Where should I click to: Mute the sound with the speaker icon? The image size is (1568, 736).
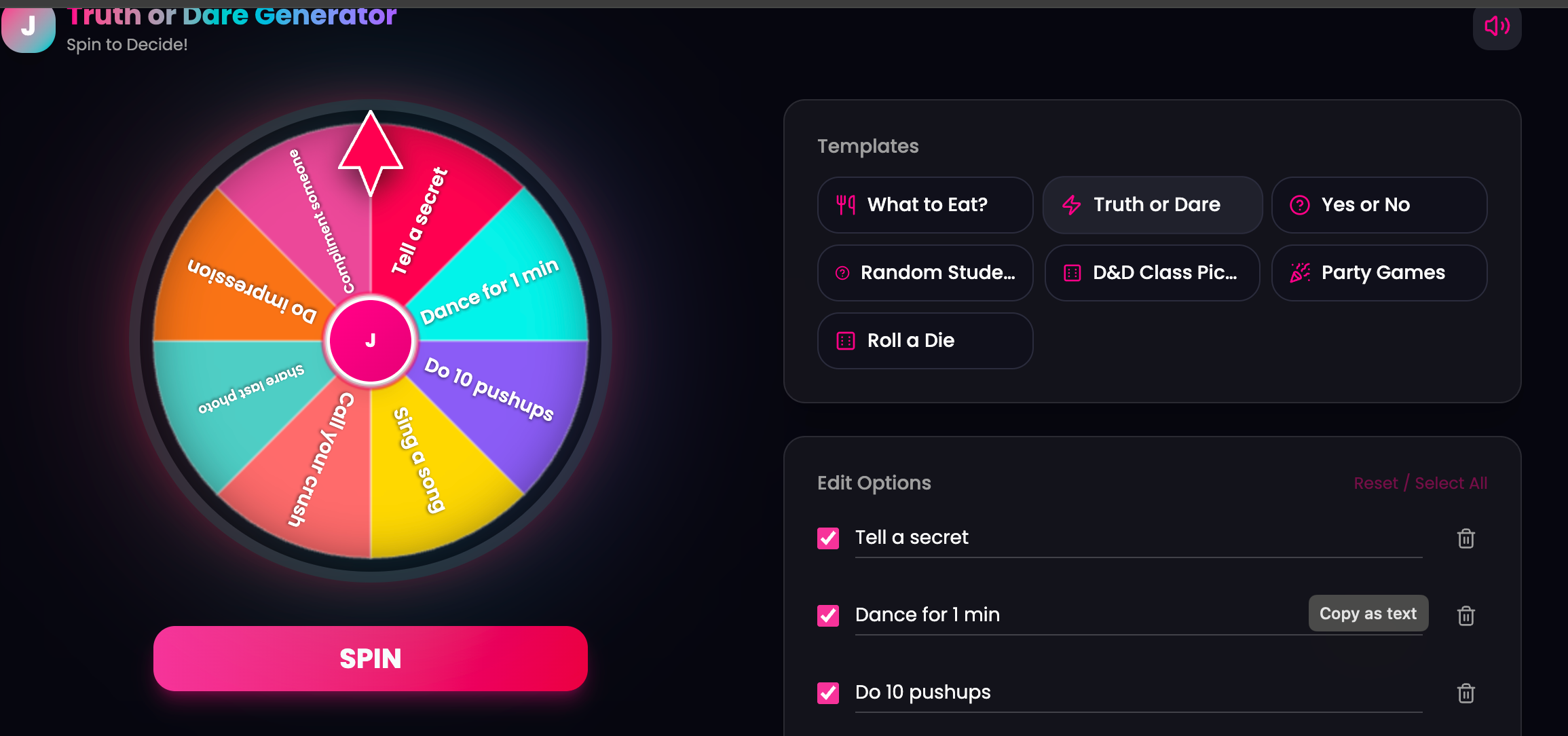pyautogui.click(x=1497, y=27)
